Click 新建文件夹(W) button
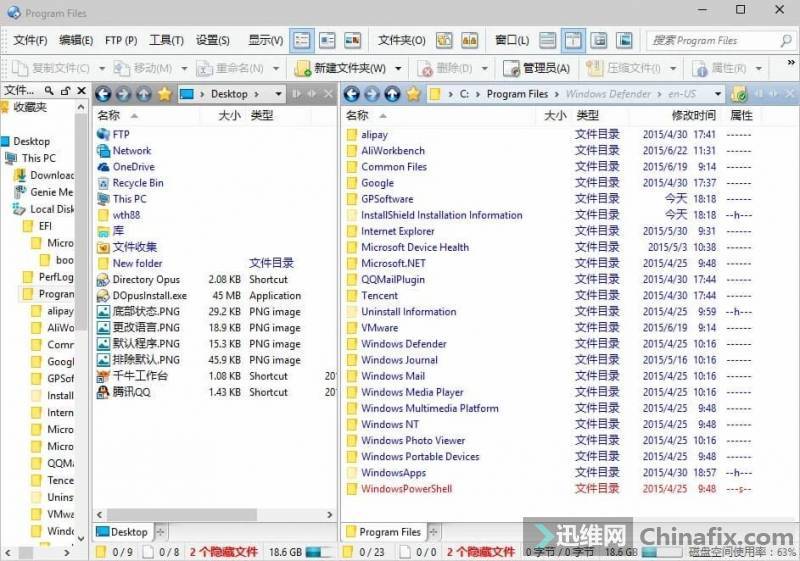800x561 pixels. pos(341,68)
